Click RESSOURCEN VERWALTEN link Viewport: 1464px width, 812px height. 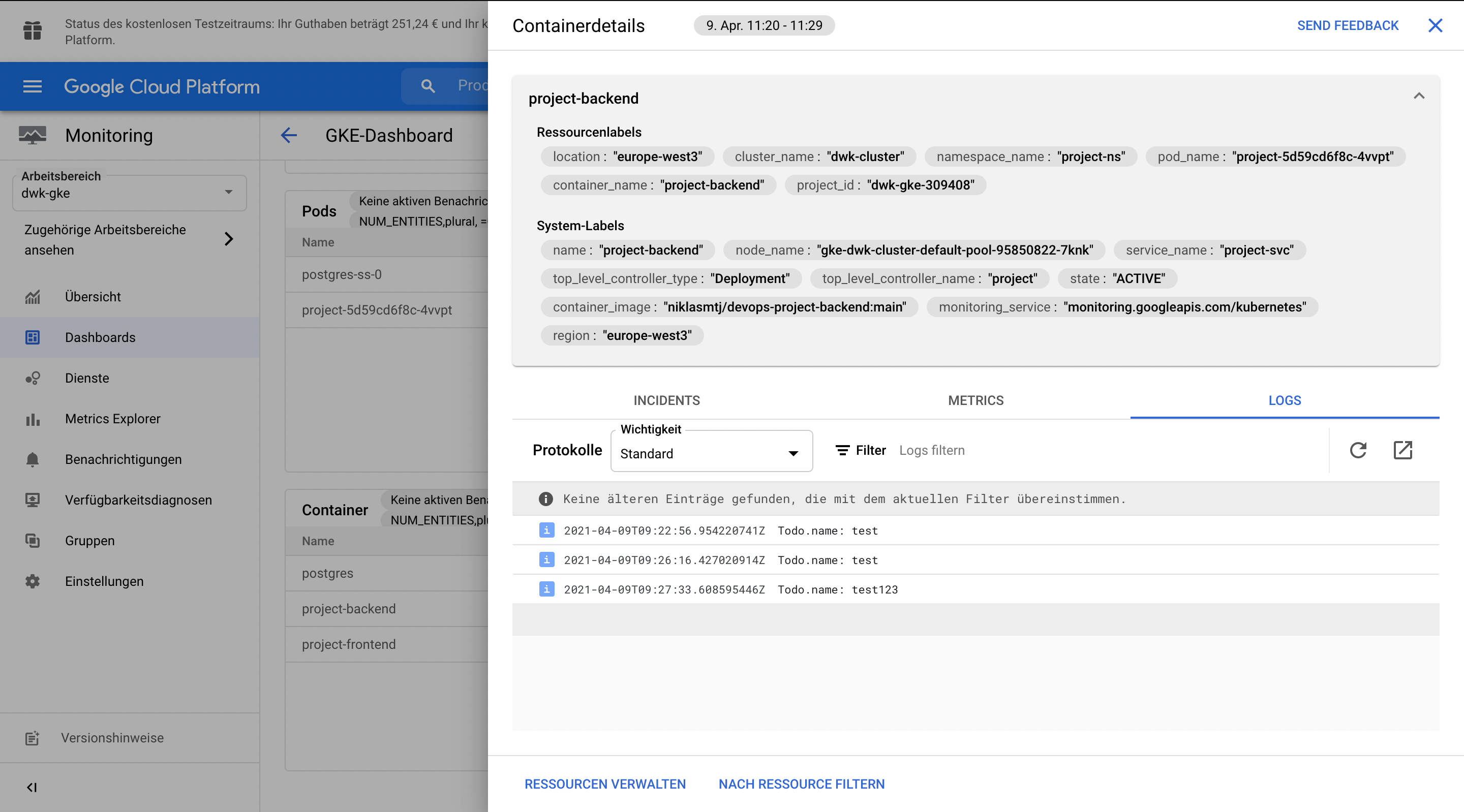(x=605, y=784)
